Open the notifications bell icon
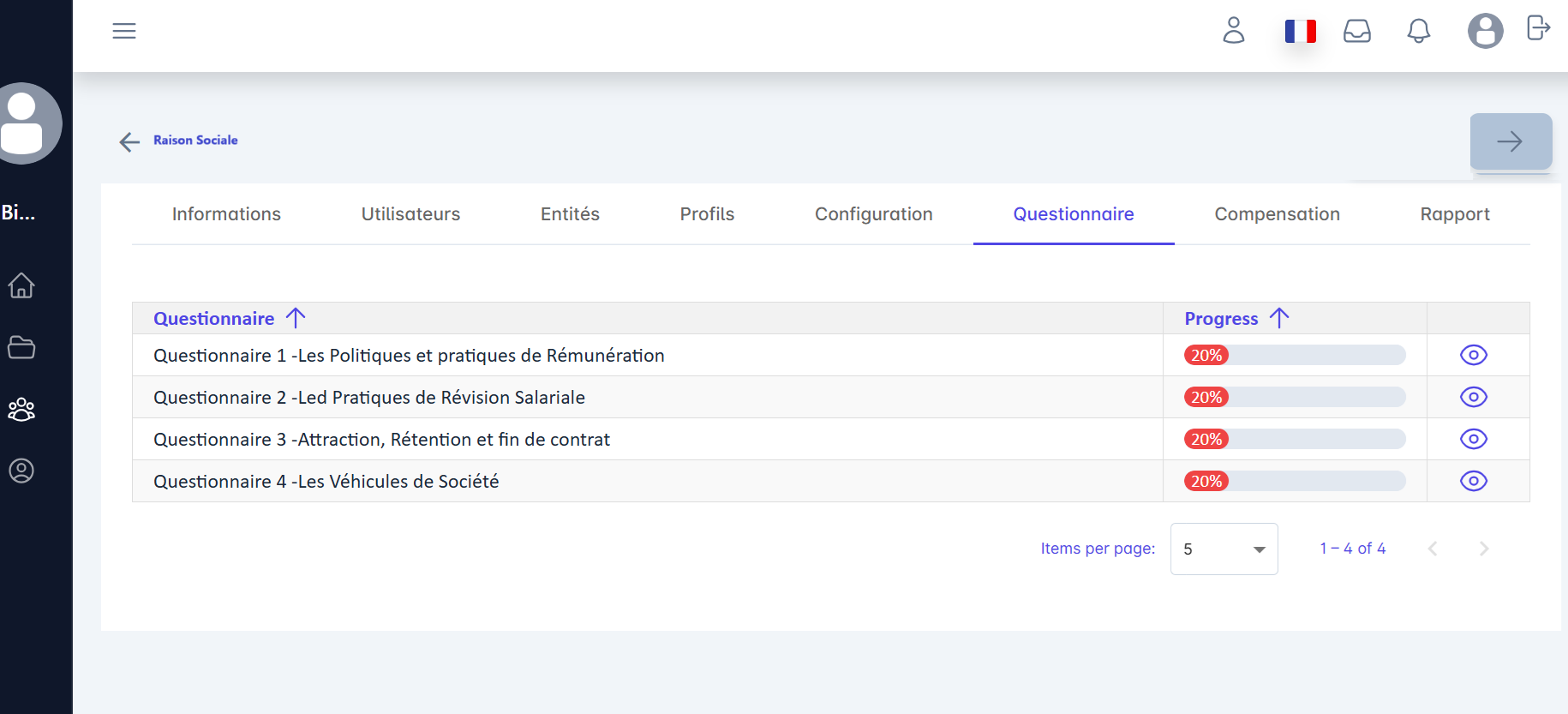Screen dimensions: 1568x714 1419,32
